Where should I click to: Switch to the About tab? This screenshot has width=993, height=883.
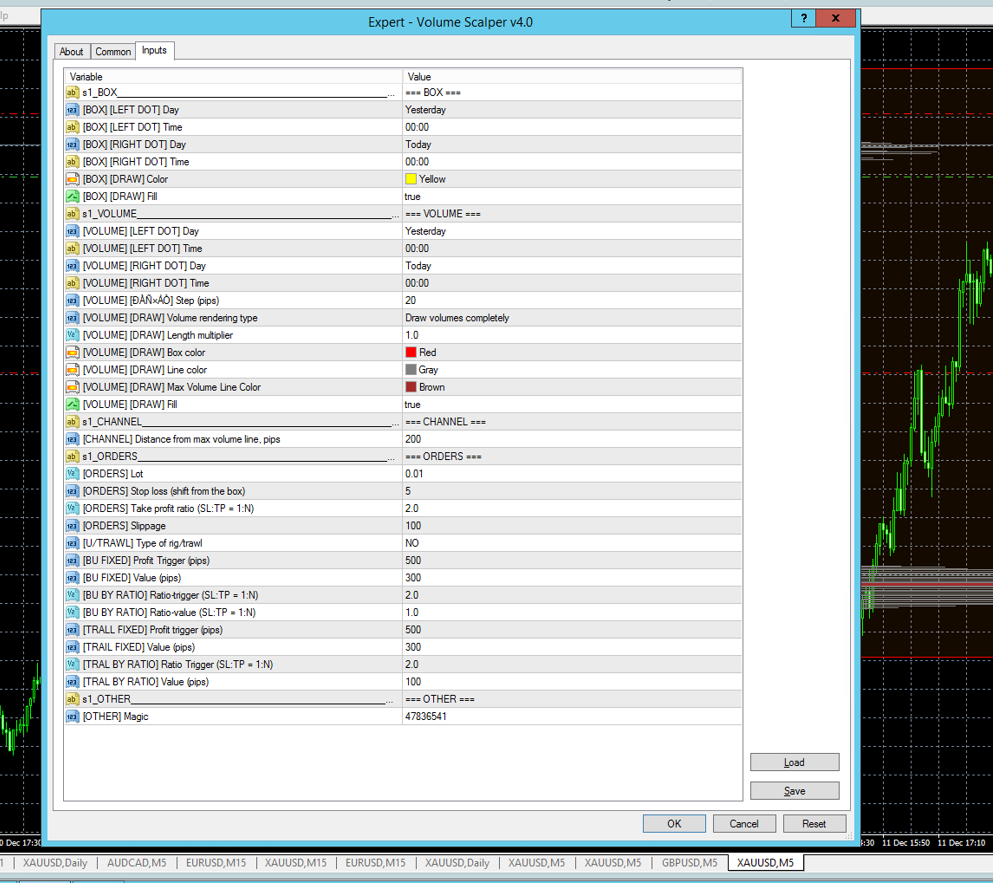pos(72,52)
